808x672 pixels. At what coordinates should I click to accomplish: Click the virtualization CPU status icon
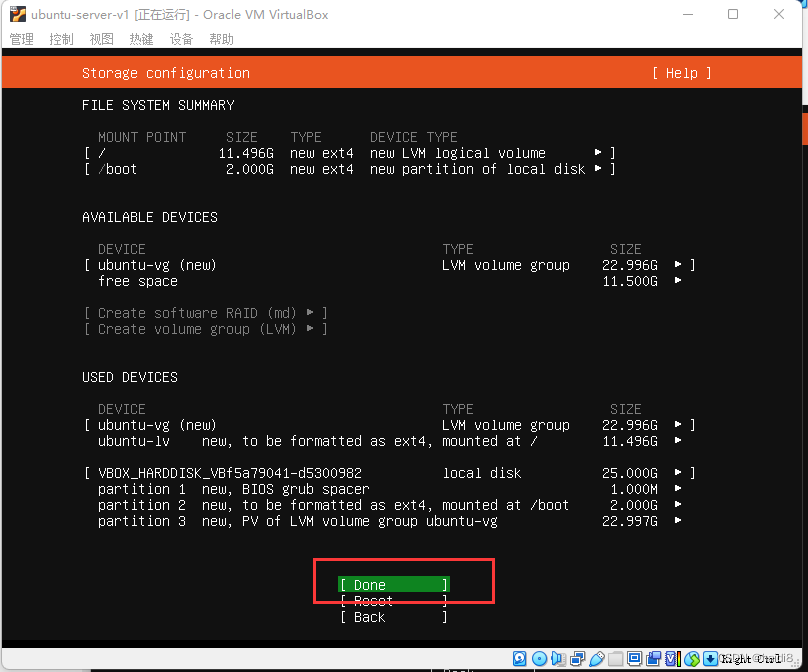point(672,659)
